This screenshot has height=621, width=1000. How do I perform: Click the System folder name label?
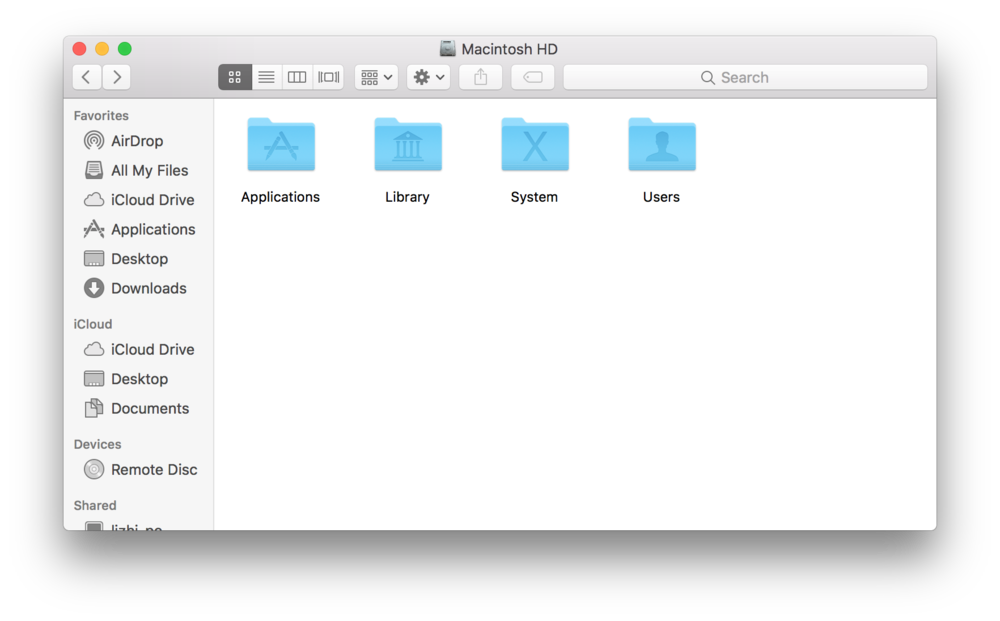(x=534, y=197)
